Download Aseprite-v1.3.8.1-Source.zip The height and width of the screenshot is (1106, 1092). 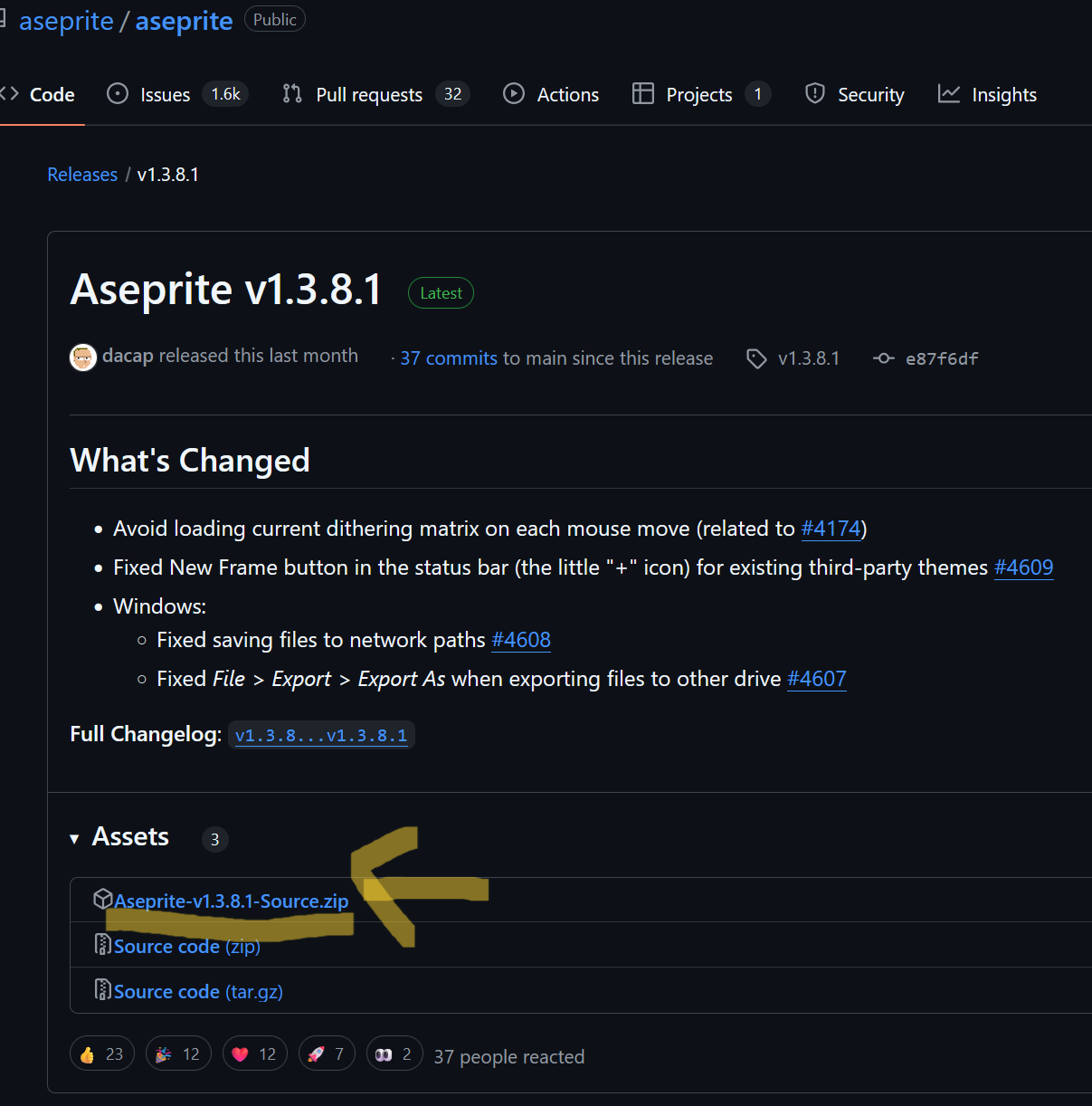point(232,901)
